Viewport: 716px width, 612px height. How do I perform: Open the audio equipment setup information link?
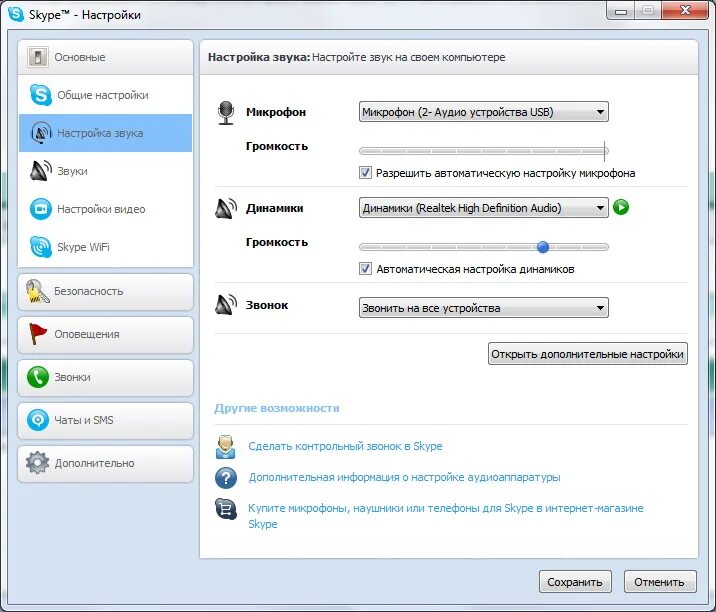[404, 477]
